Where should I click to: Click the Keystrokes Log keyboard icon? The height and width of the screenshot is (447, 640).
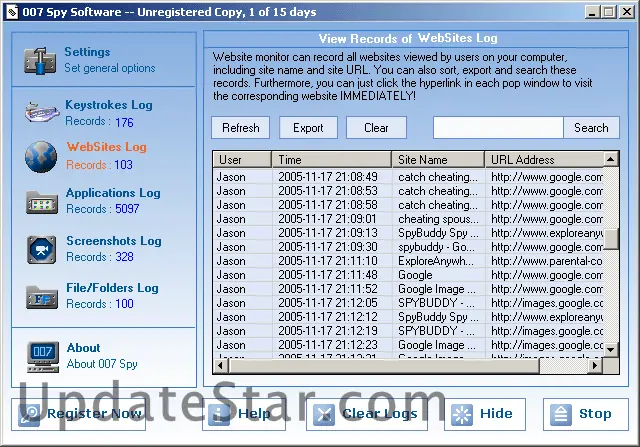click(42, 112)
